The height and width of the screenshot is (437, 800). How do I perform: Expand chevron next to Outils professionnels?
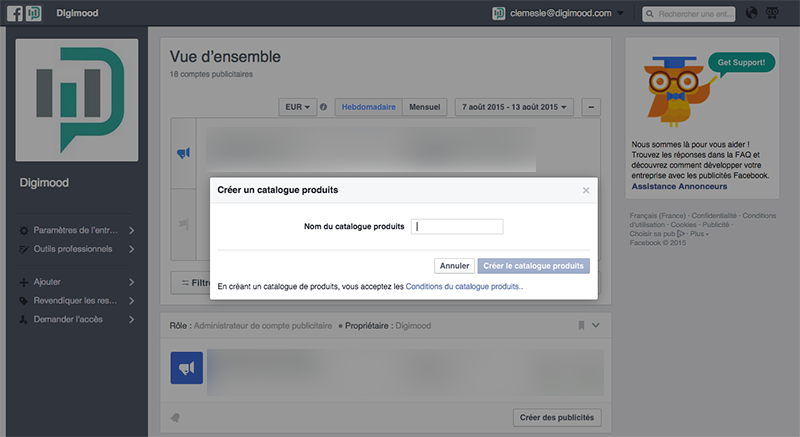click(x=132, y=249)
